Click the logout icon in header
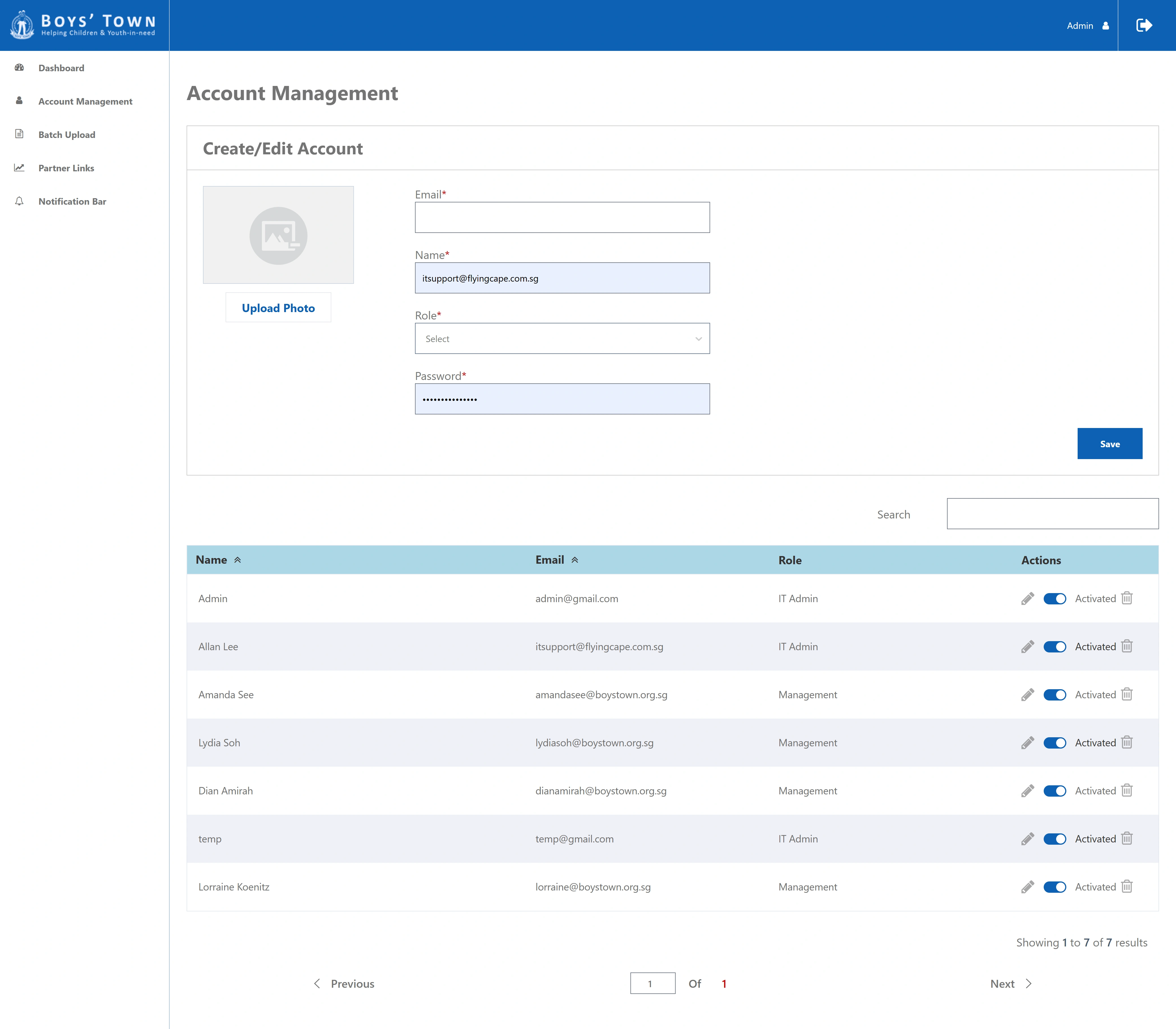 (1144, 25)
